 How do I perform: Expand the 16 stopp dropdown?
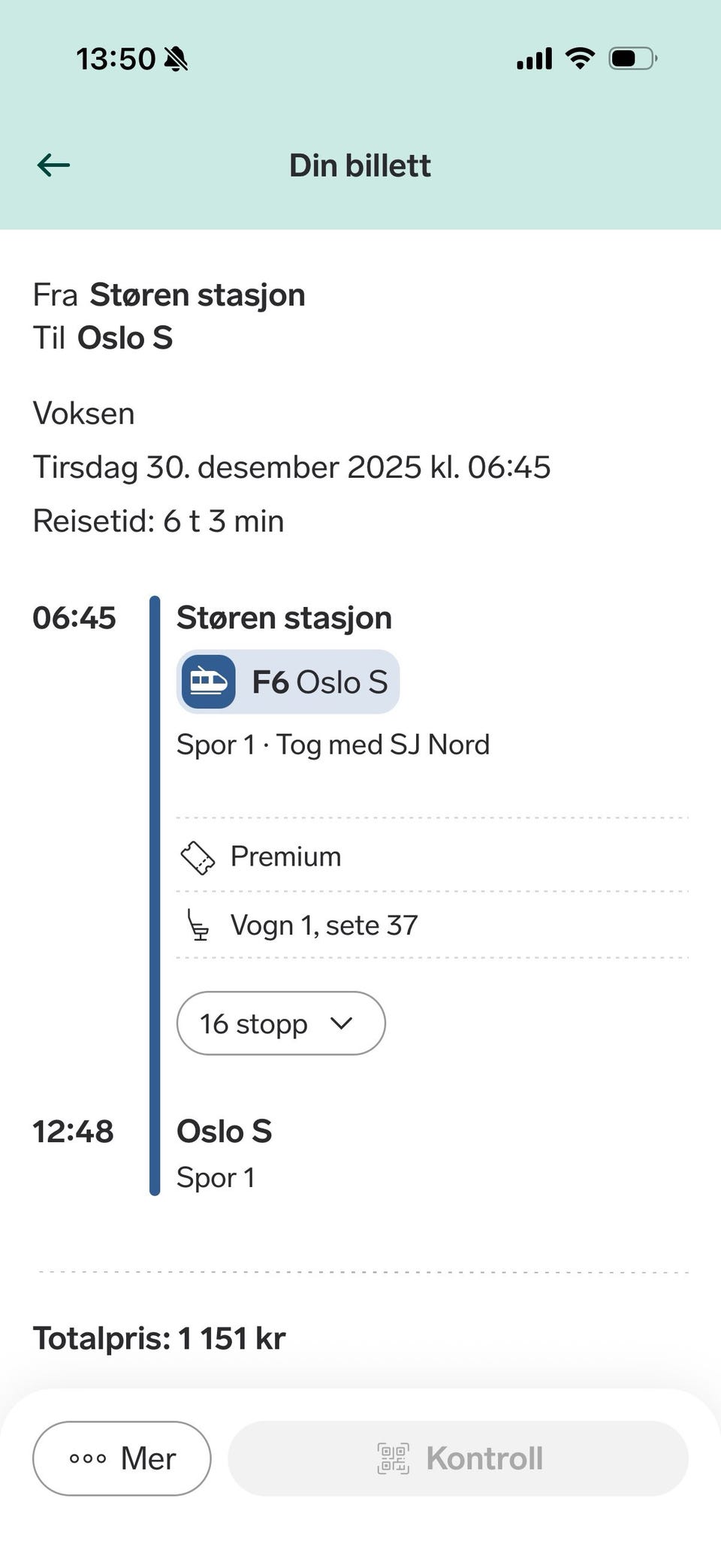[x=280, y=1023]
